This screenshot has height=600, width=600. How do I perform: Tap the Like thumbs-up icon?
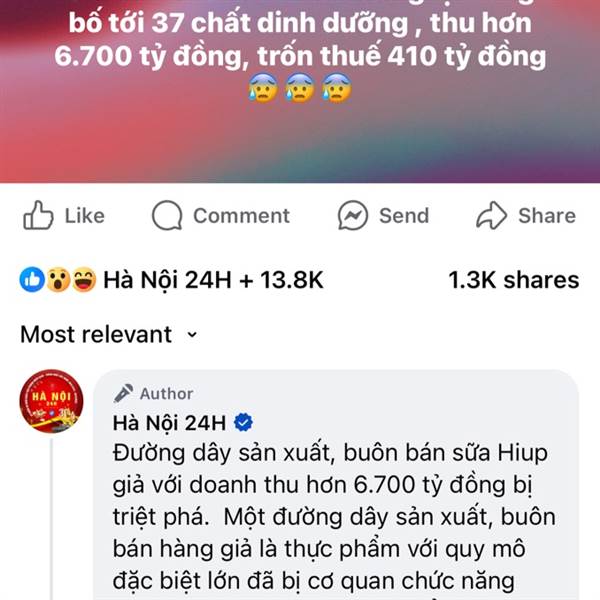[x=38, y=215]
